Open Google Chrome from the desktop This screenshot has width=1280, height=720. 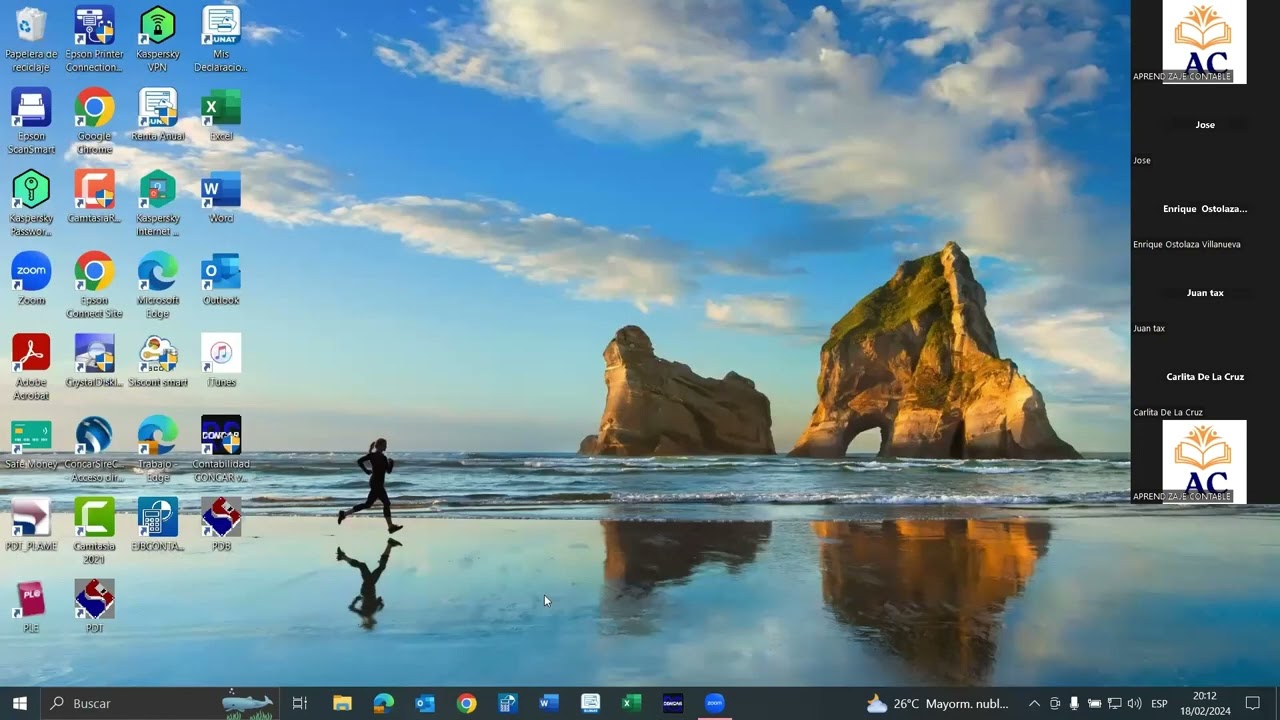pyautogui.click(x=94, y=121)
